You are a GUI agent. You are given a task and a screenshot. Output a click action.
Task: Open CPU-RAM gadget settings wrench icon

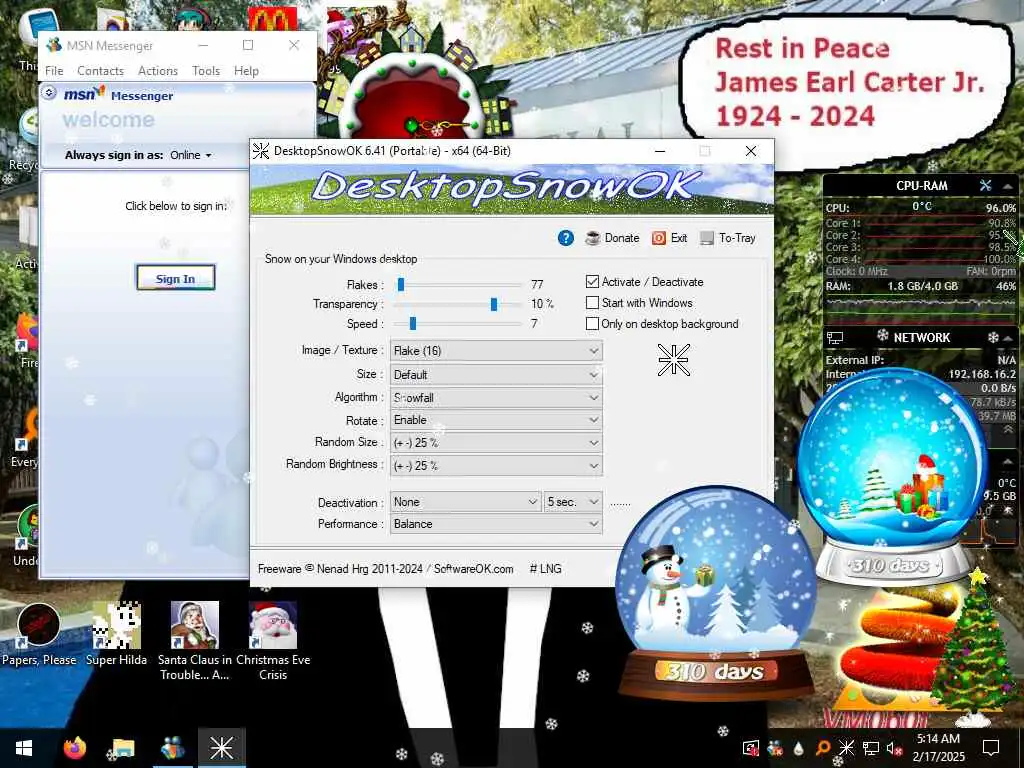(985, 186)
